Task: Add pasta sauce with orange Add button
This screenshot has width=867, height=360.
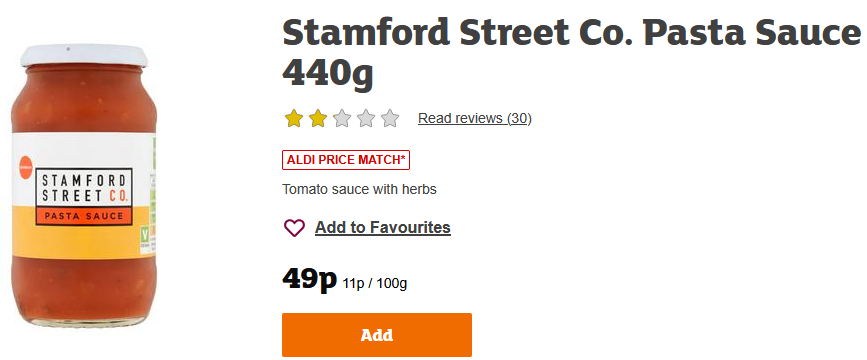Action: (377, 335)
